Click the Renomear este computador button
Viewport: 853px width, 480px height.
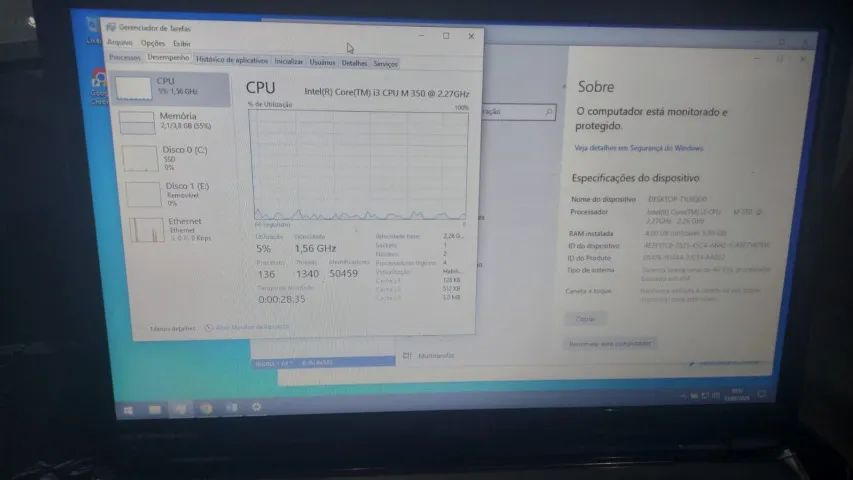pos(610,343)
